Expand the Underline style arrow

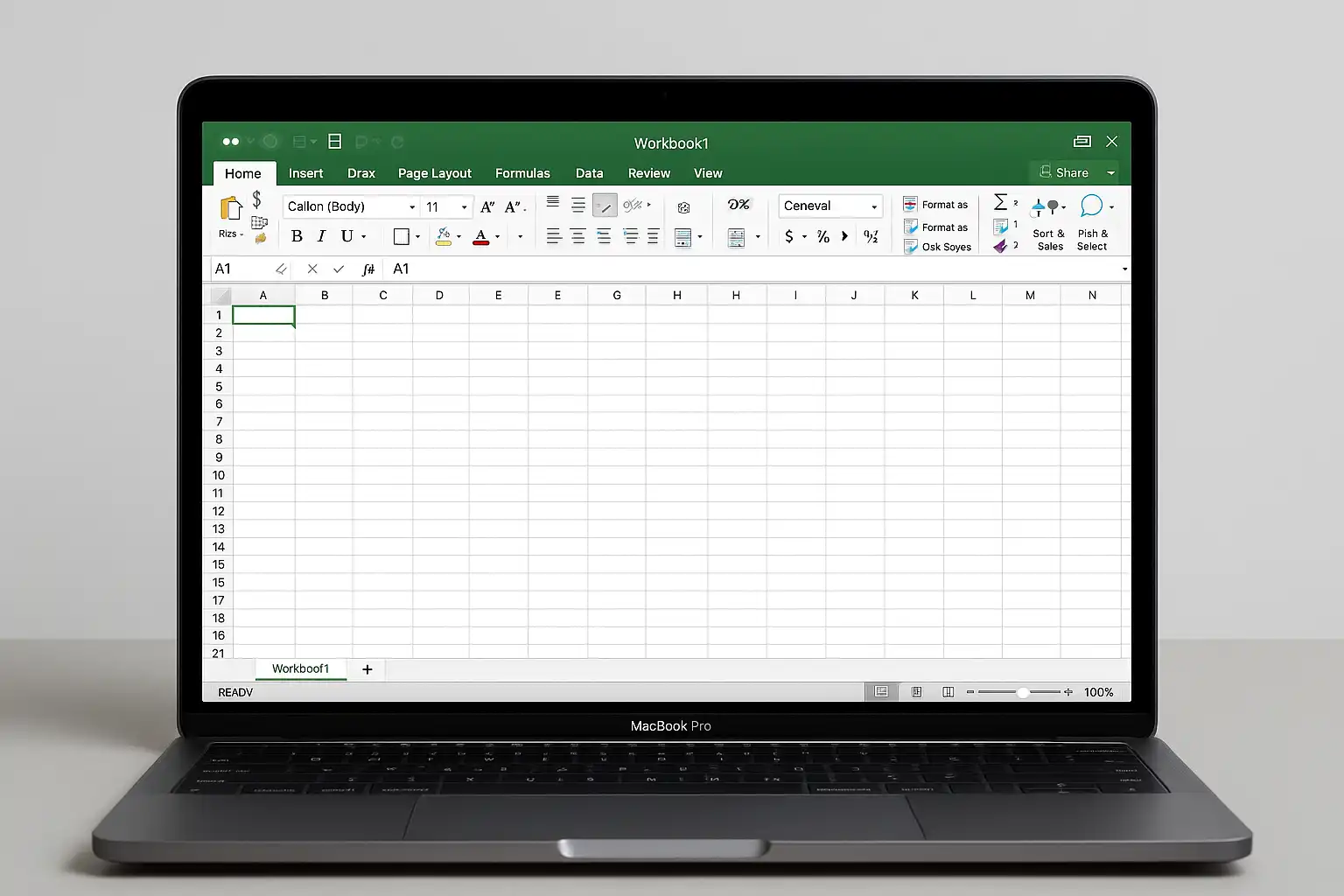point(364,237)
